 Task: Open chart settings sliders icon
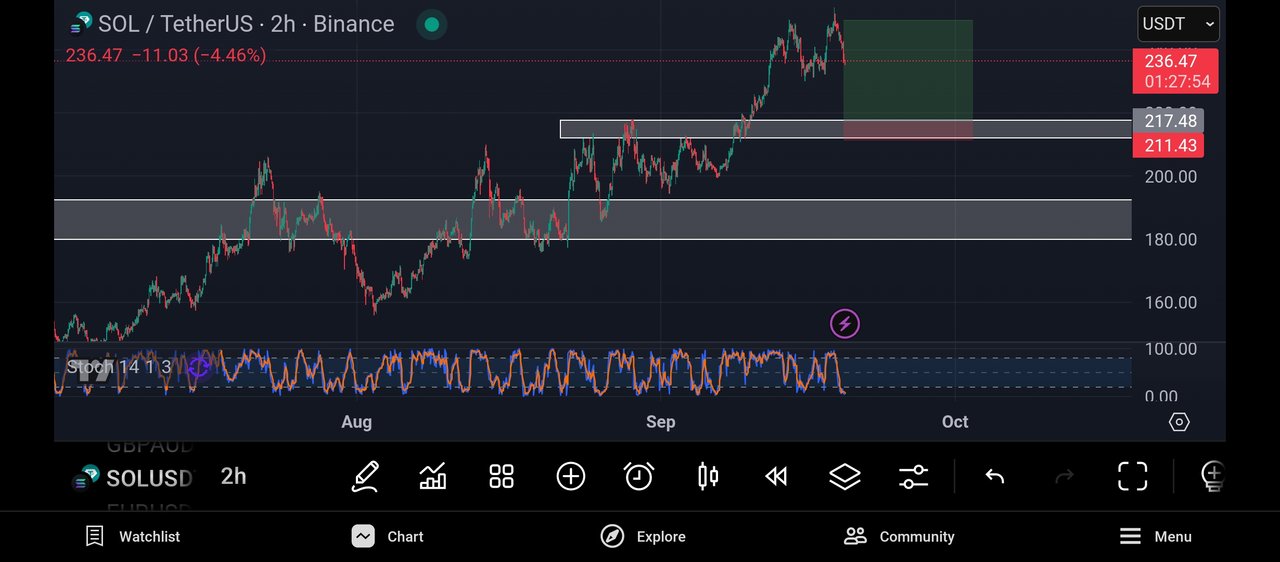tap(913, 476)
